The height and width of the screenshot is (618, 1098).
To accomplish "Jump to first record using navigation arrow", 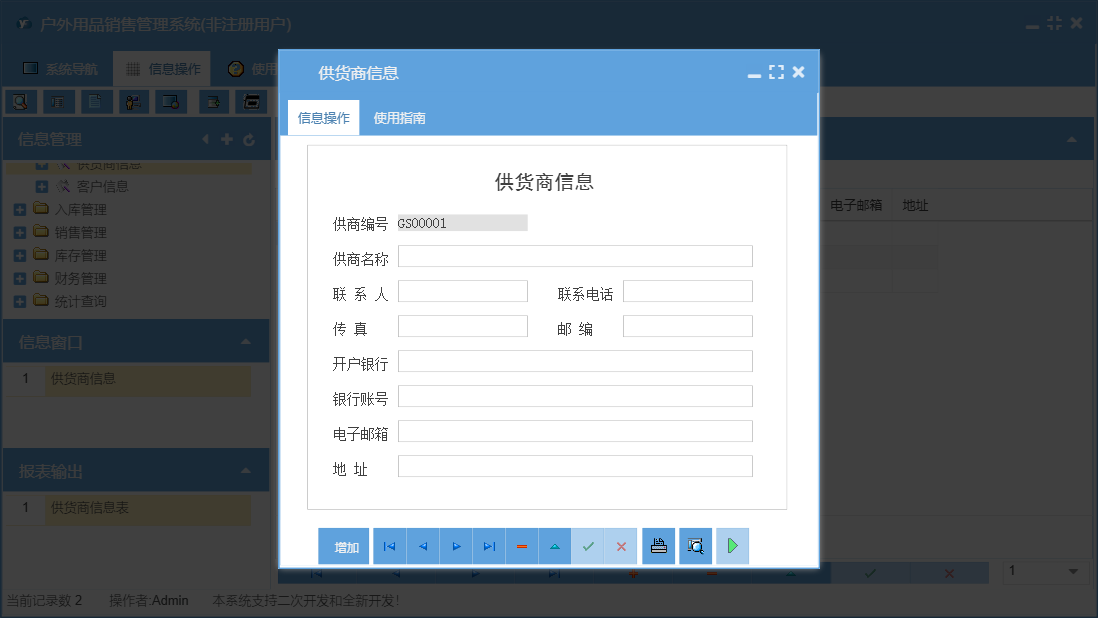I will pos(388,546).
